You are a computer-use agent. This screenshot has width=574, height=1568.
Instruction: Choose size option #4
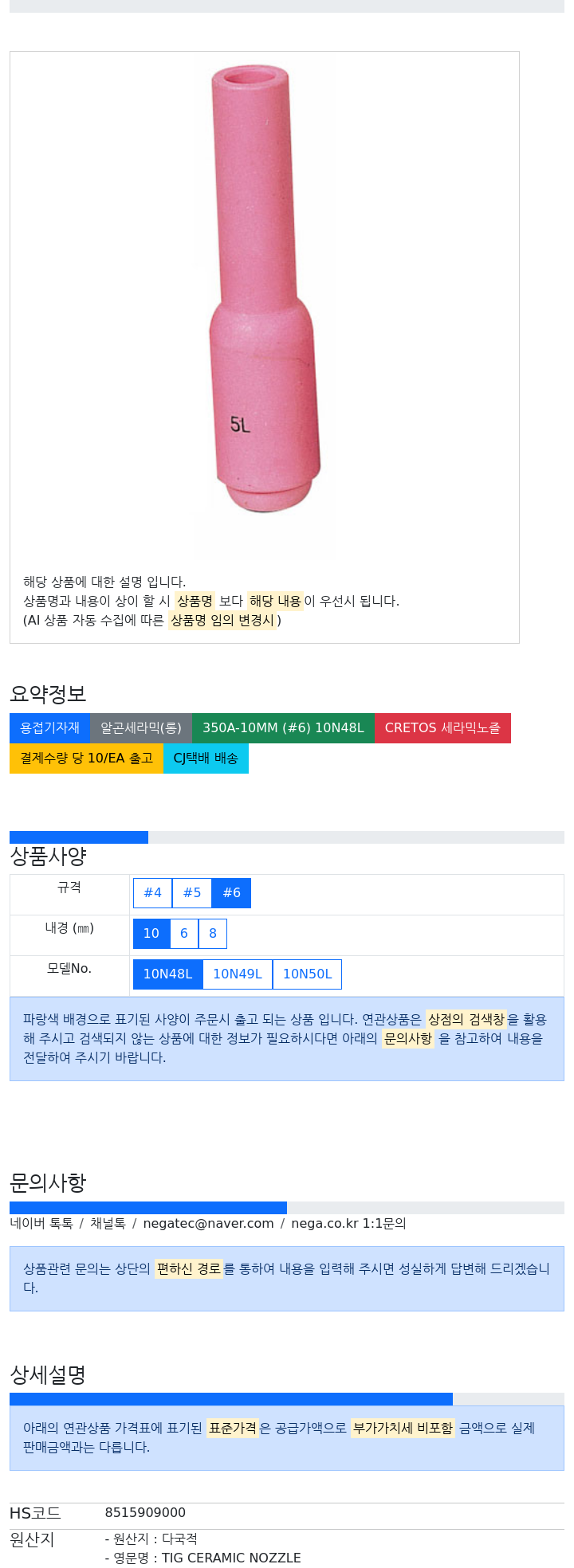click(x=152, y=892)
